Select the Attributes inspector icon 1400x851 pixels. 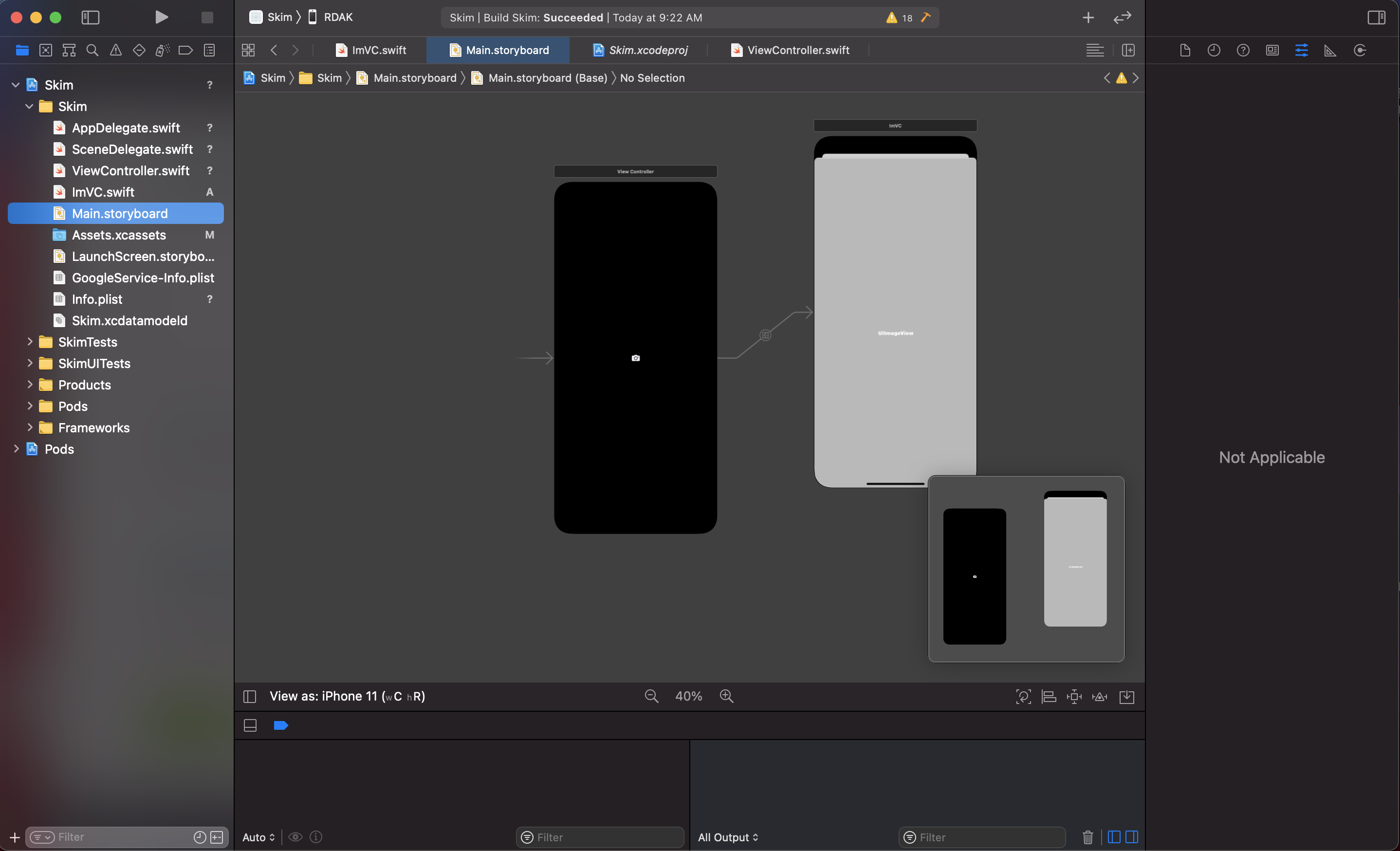(x=1301, y=50)
